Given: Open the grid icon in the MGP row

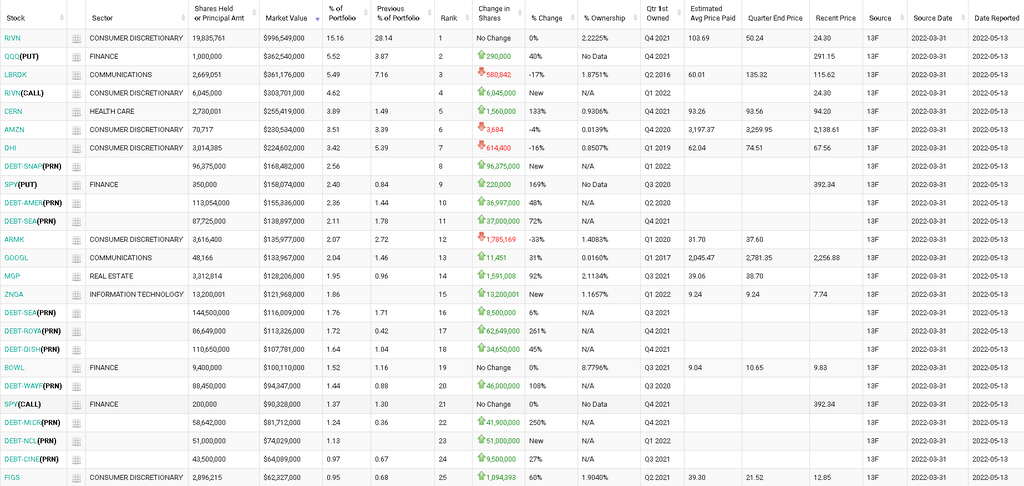Looking at the screenshot, I should click(x=76, y=277).
